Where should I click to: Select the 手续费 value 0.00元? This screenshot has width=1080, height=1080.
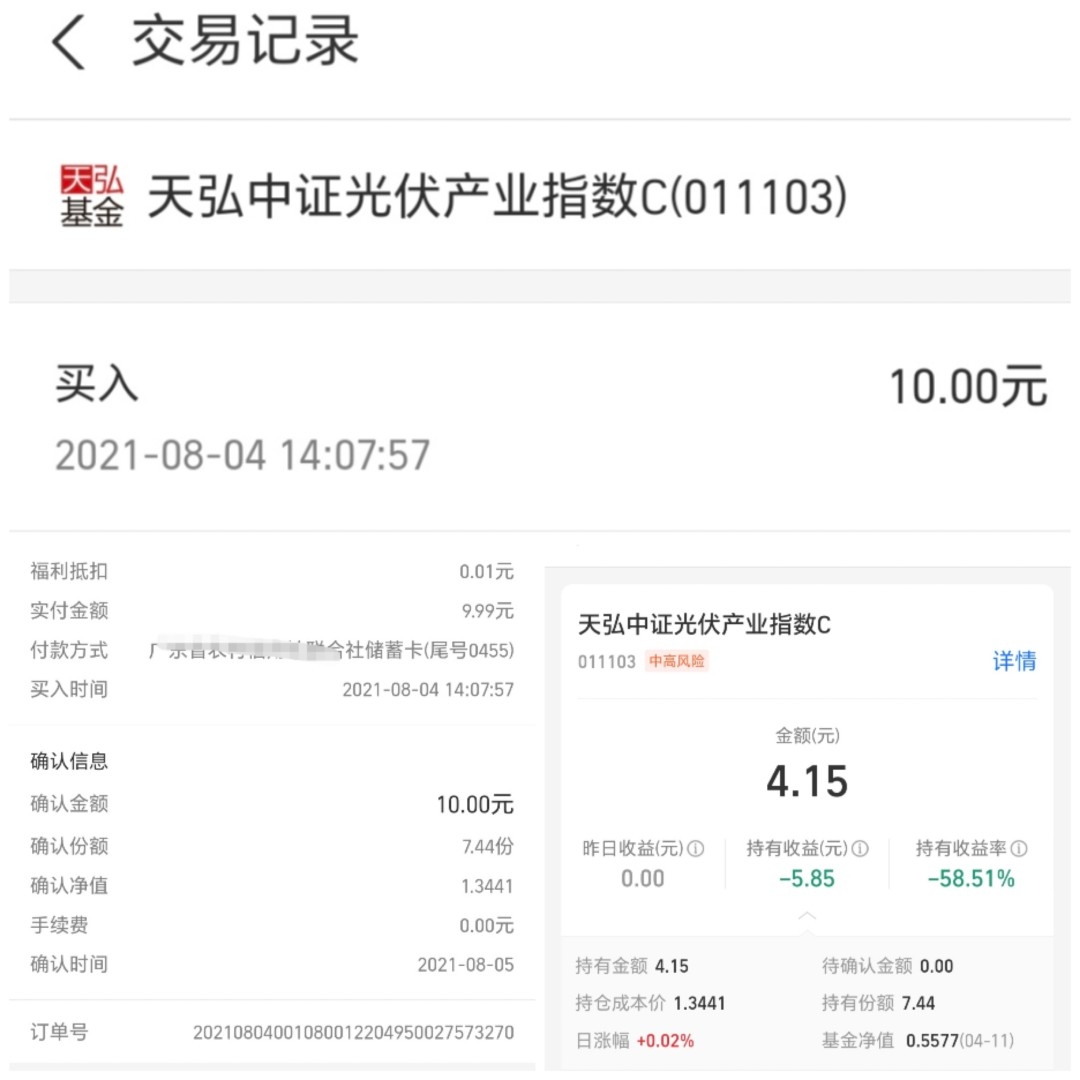click(486, 926)
